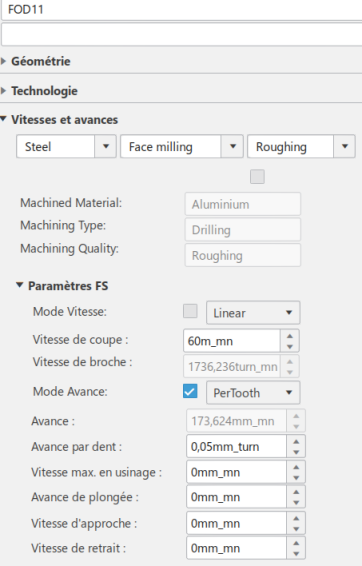Open the PerTooth feed mode dropdown

253,393
